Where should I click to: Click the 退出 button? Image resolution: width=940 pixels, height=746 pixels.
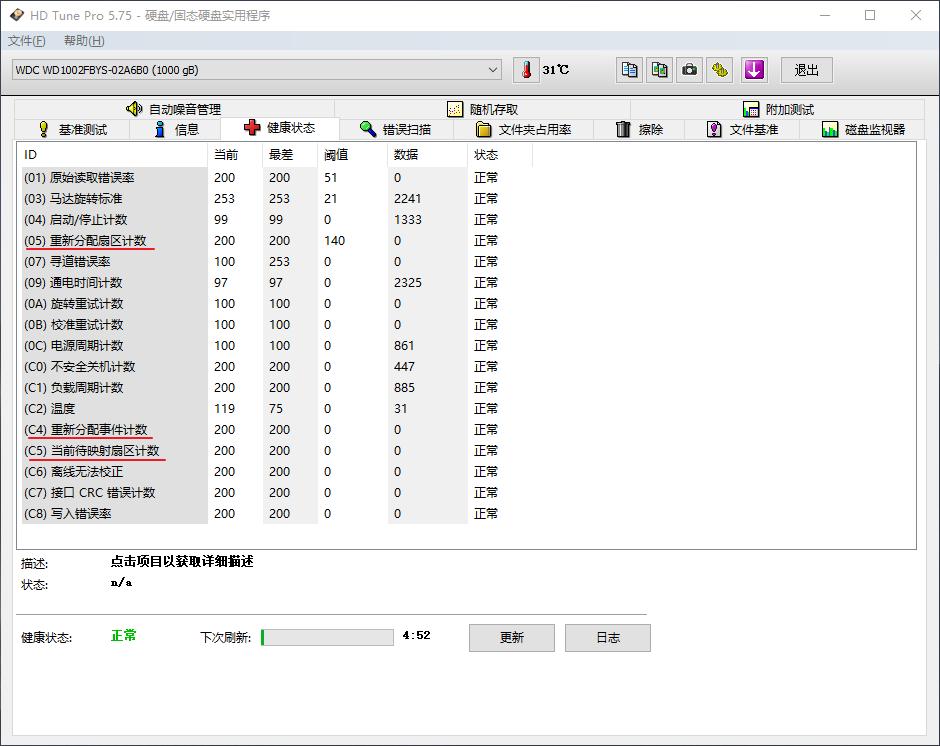pos(806,70)
